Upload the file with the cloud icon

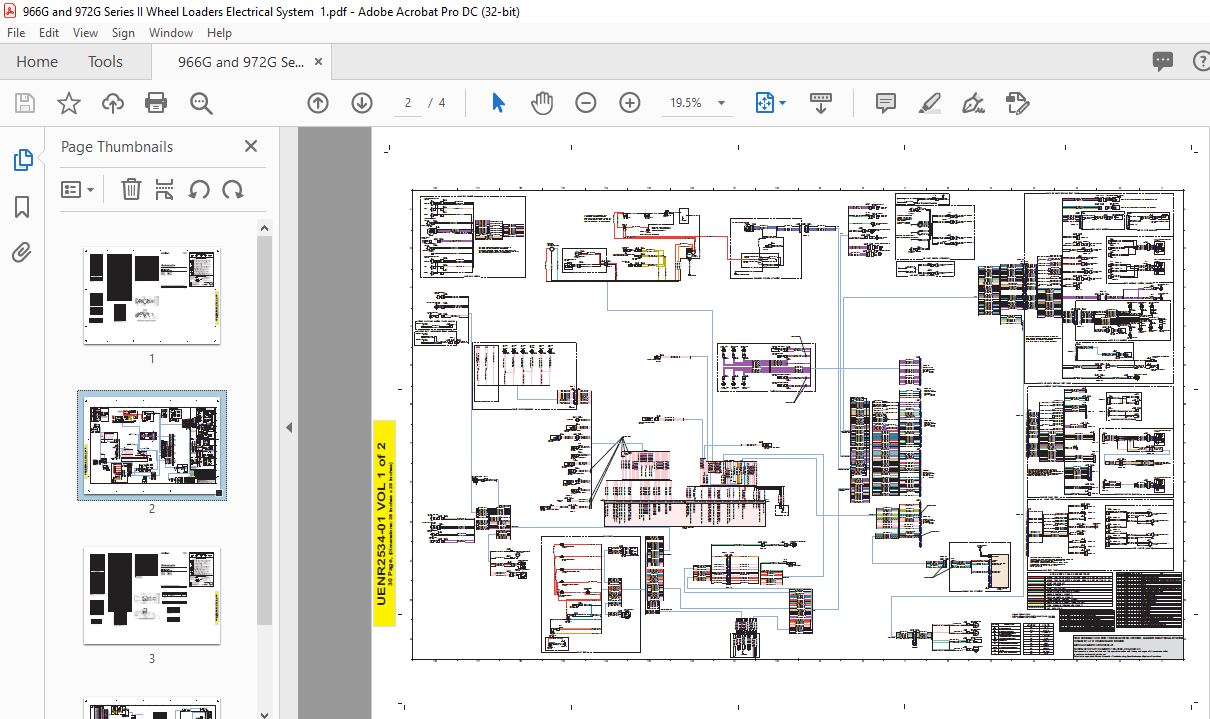113,103
